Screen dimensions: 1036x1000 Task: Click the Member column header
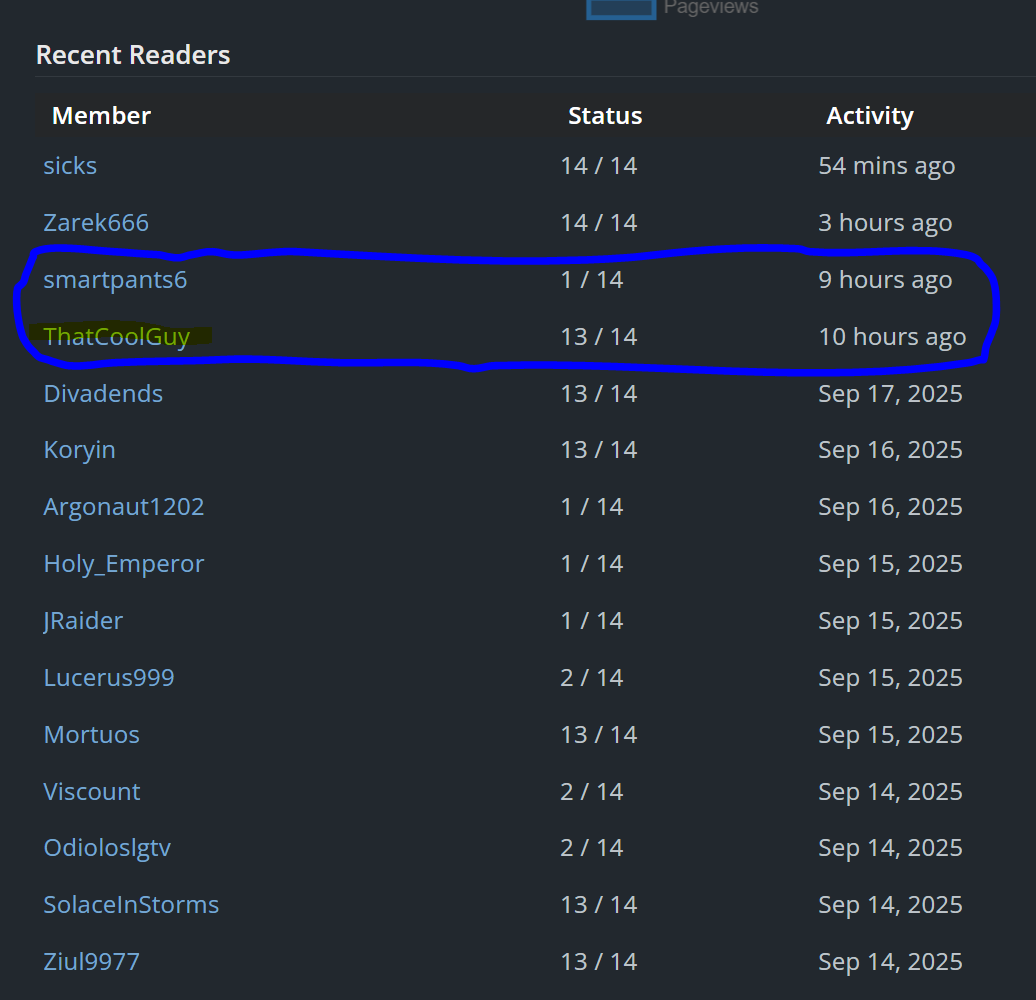(x=101, y=116)
